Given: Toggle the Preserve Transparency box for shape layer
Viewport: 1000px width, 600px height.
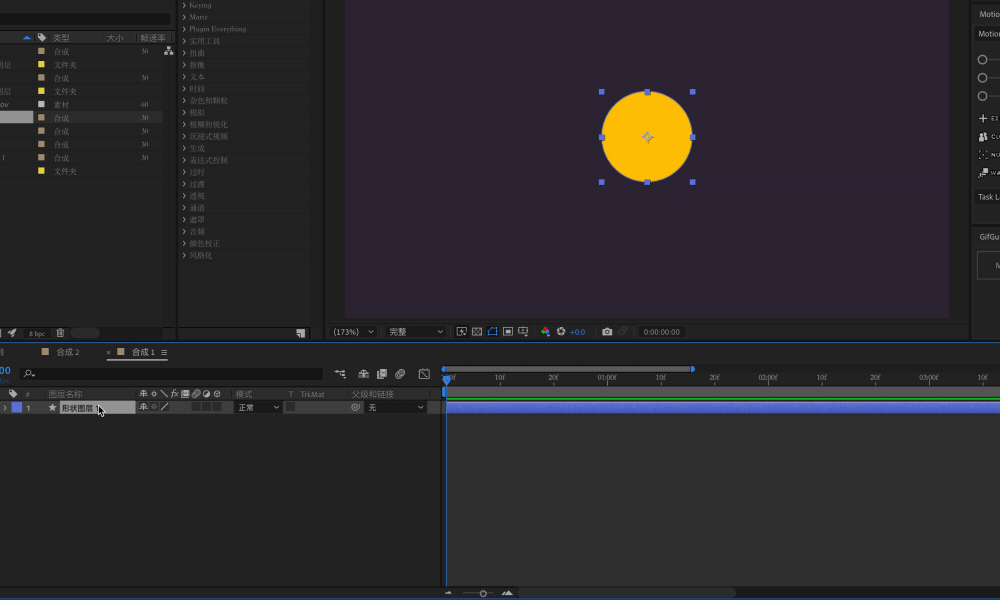Looking at the screenshot, I should pos(290,407).
